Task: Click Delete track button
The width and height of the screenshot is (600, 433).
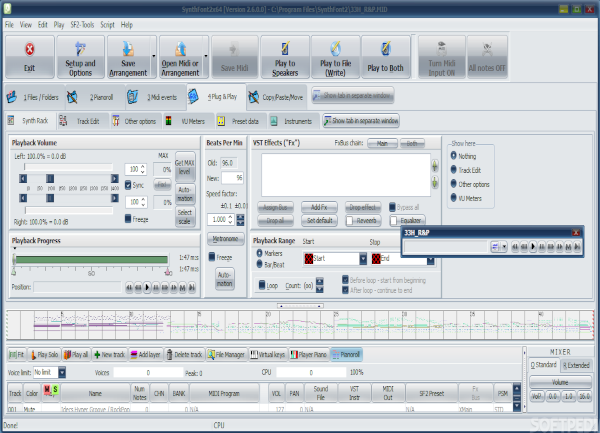Action: 184,355
